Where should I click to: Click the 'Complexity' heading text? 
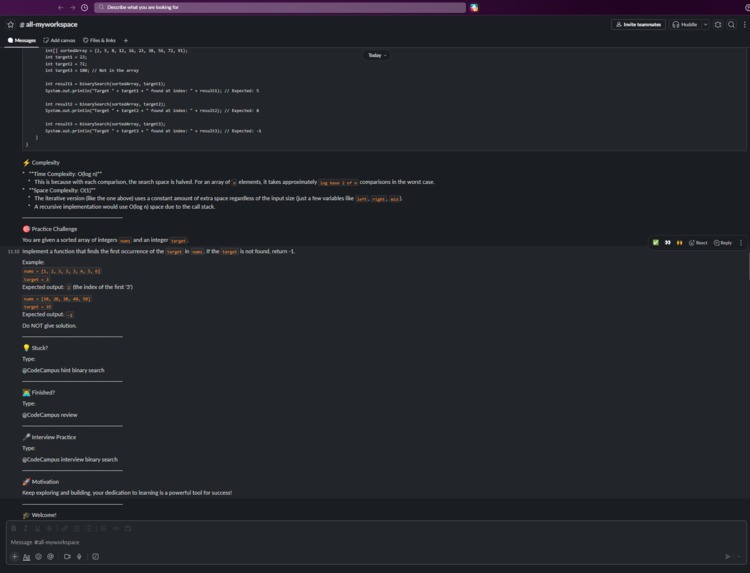coord(45,163)
